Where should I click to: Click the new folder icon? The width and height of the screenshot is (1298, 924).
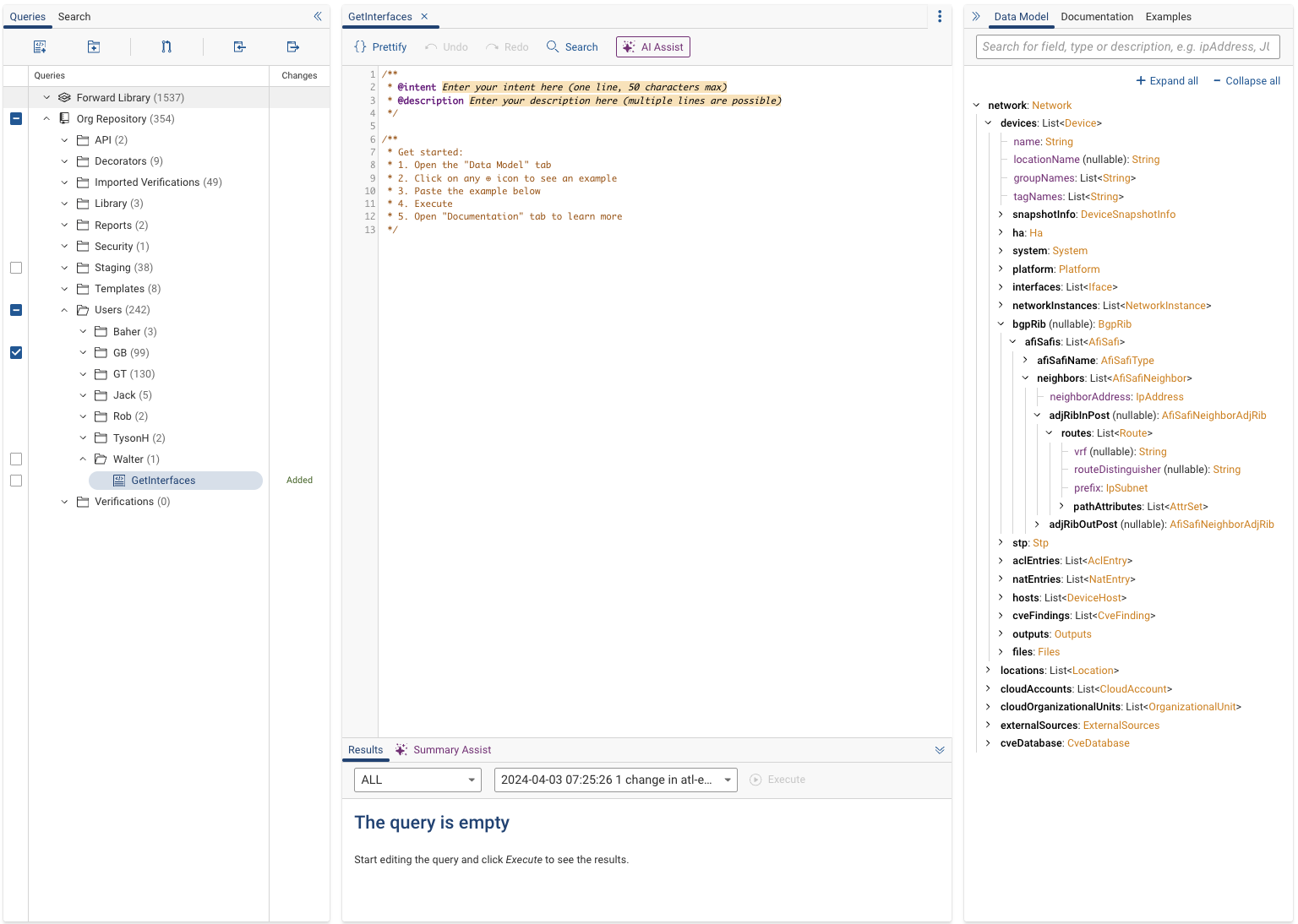[94, 47]
